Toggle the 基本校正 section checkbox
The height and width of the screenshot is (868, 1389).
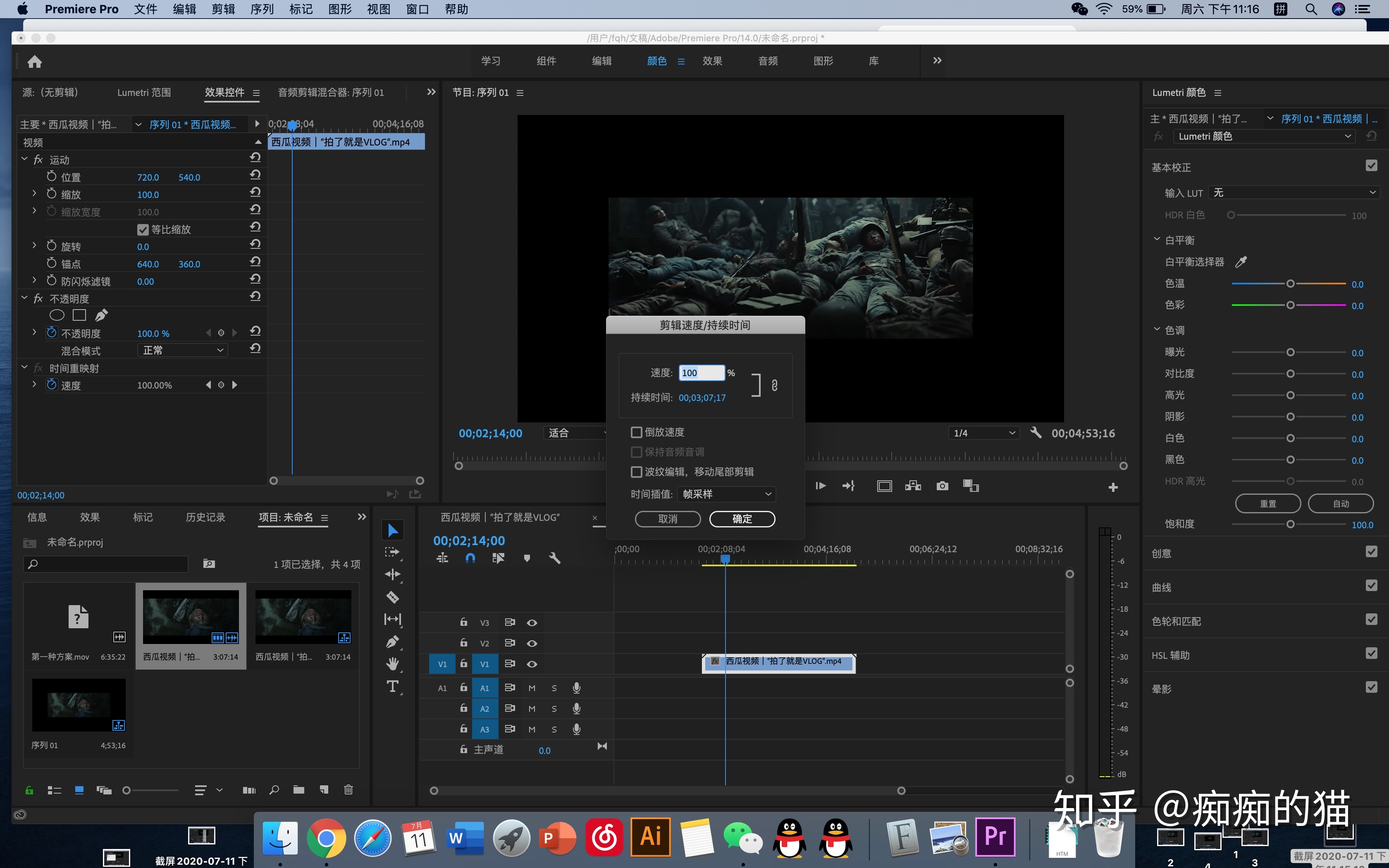tap(1371, 166)
